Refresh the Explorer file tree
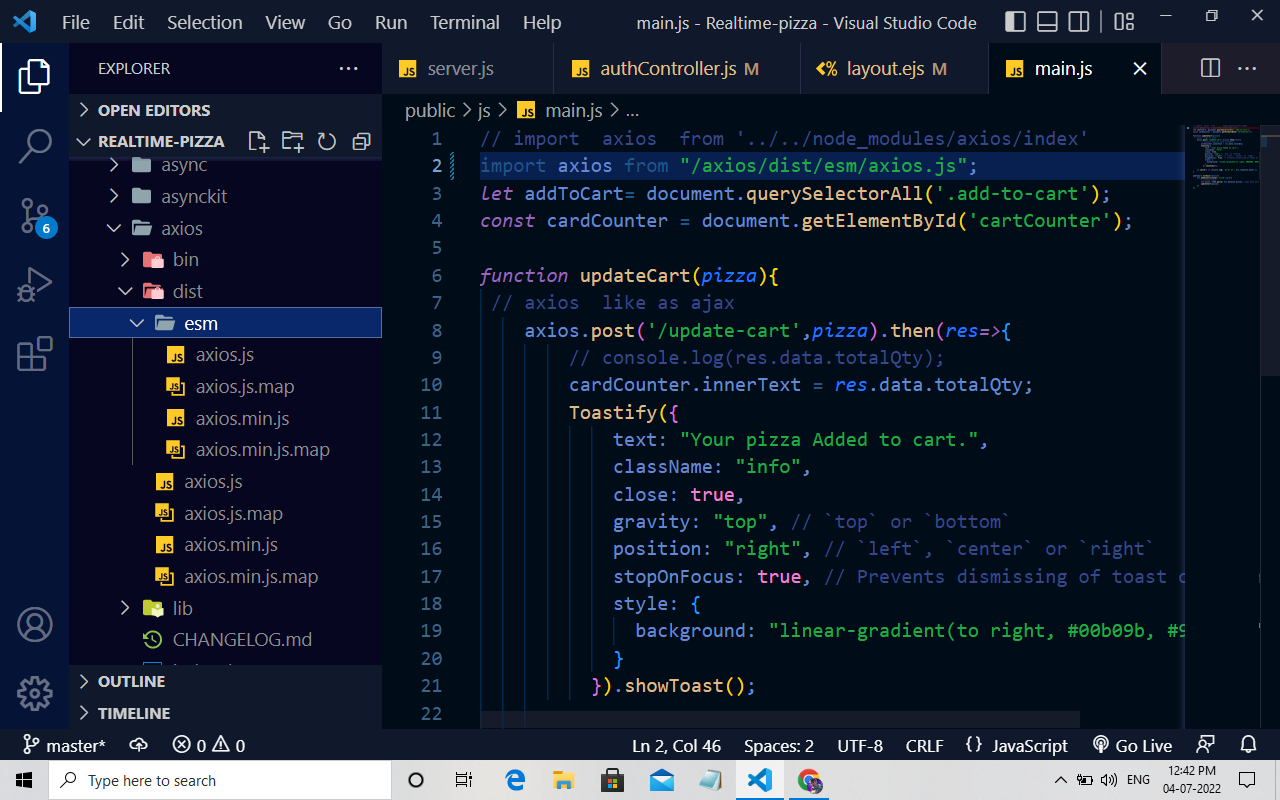Viewport: 1280px width, 800px height. click(326, 141)
